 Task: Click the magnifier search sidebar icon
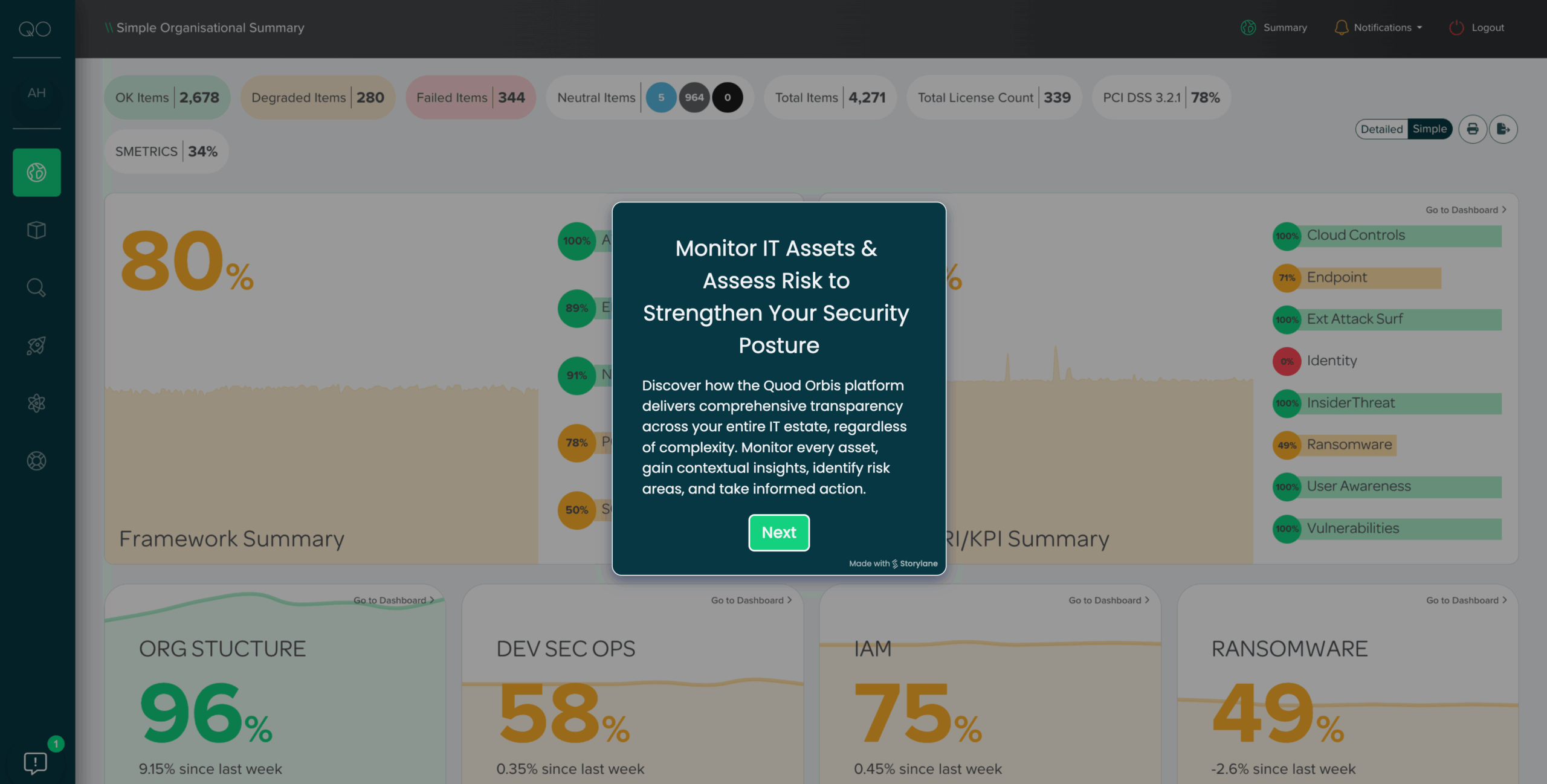(x=36, y=288)
